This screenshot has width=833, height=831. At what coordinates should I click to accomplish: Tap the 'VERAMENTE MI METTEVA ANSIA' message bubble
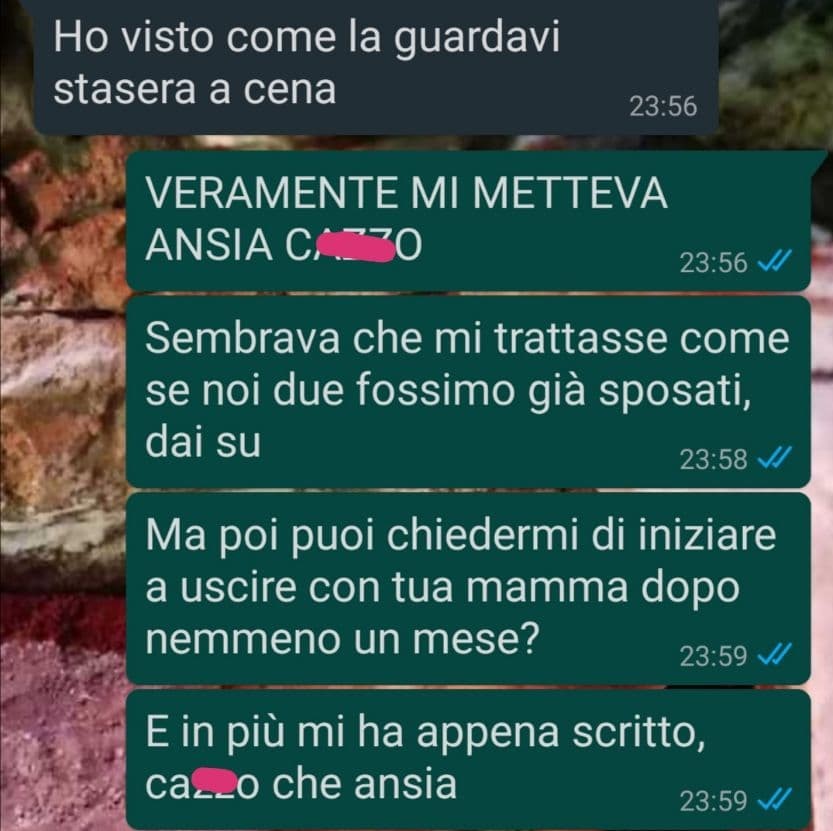469,221
